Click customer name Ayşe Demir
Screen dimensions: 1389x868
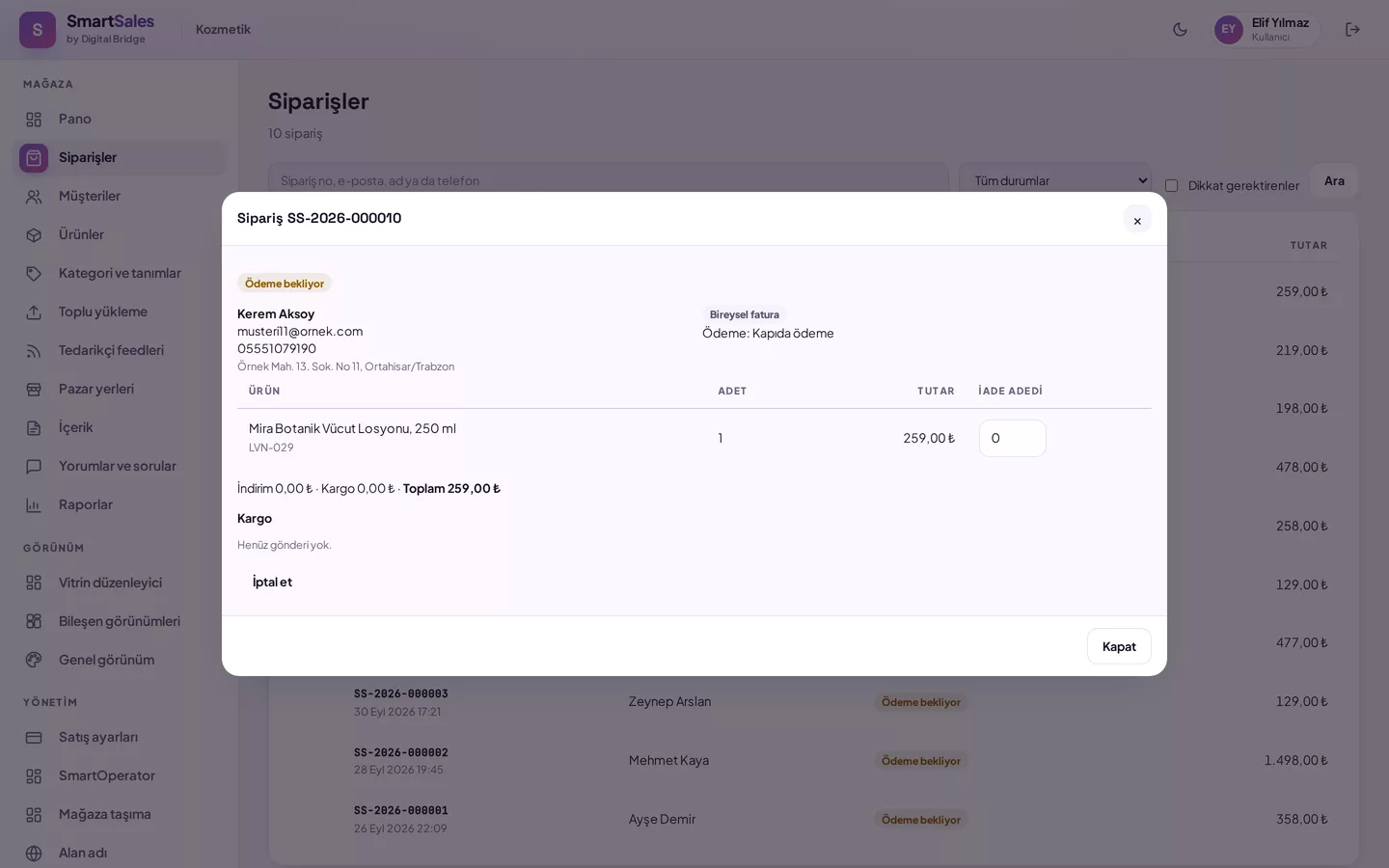(x=662, y=819)
